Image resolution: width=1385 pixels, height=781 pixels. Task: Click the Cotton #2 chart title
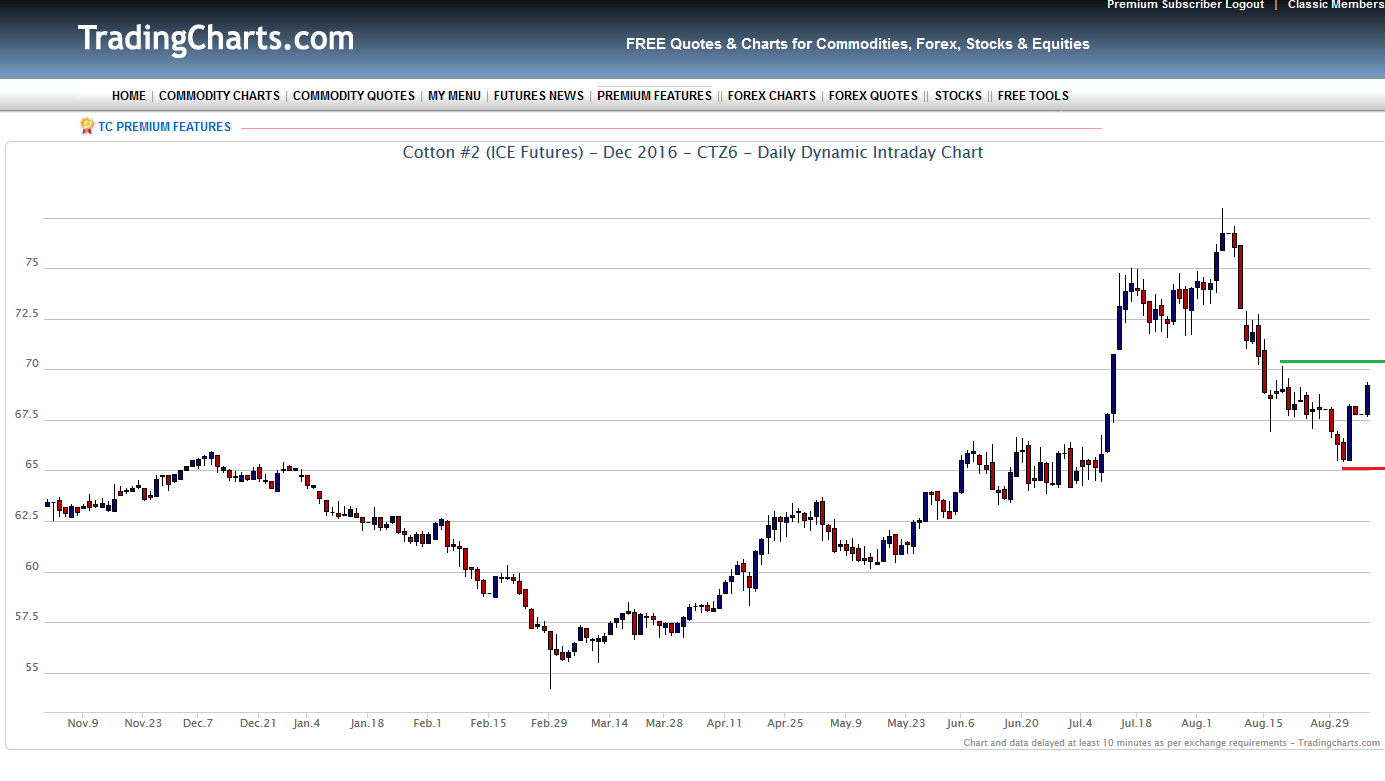(692, 153)
